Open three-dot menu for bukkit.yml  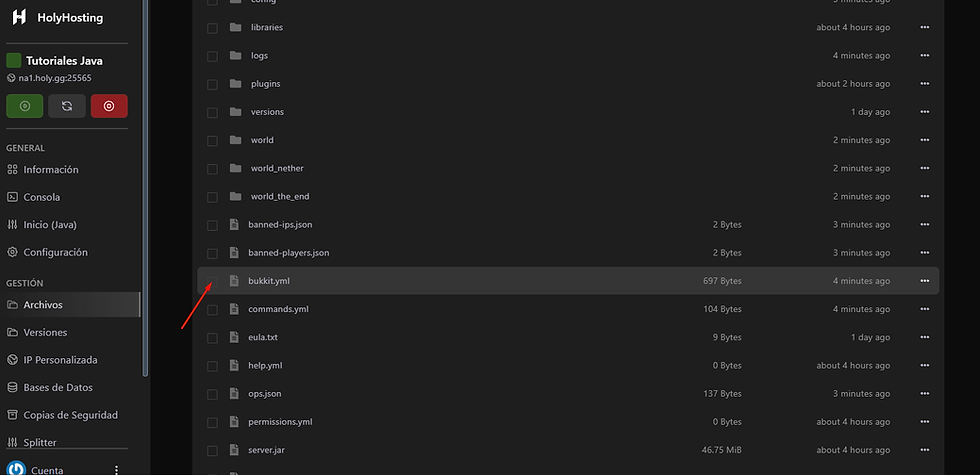click(x=924, y=281)
